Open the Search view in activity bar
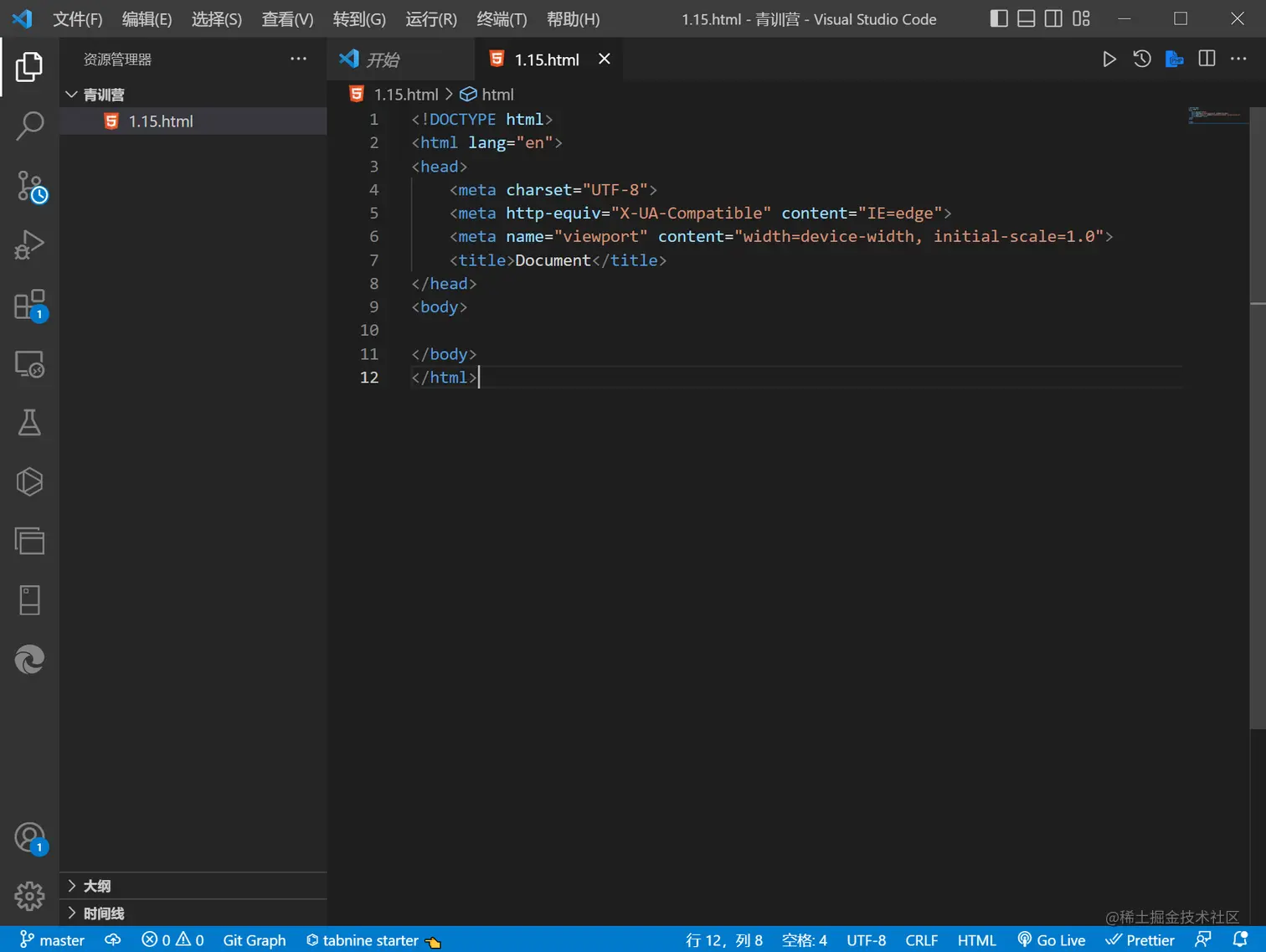 tap(29, 126)
